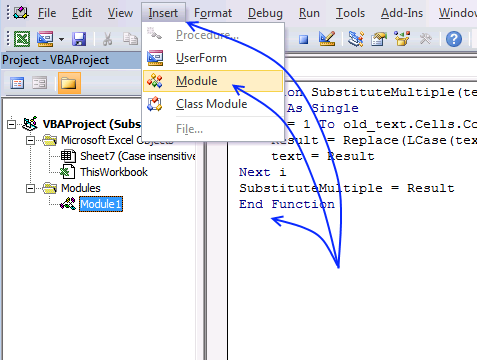The height and width of the screenshot is (360, 477).
Task: Select Sheet7 in the project tree
Action: (x=138, y=156)
